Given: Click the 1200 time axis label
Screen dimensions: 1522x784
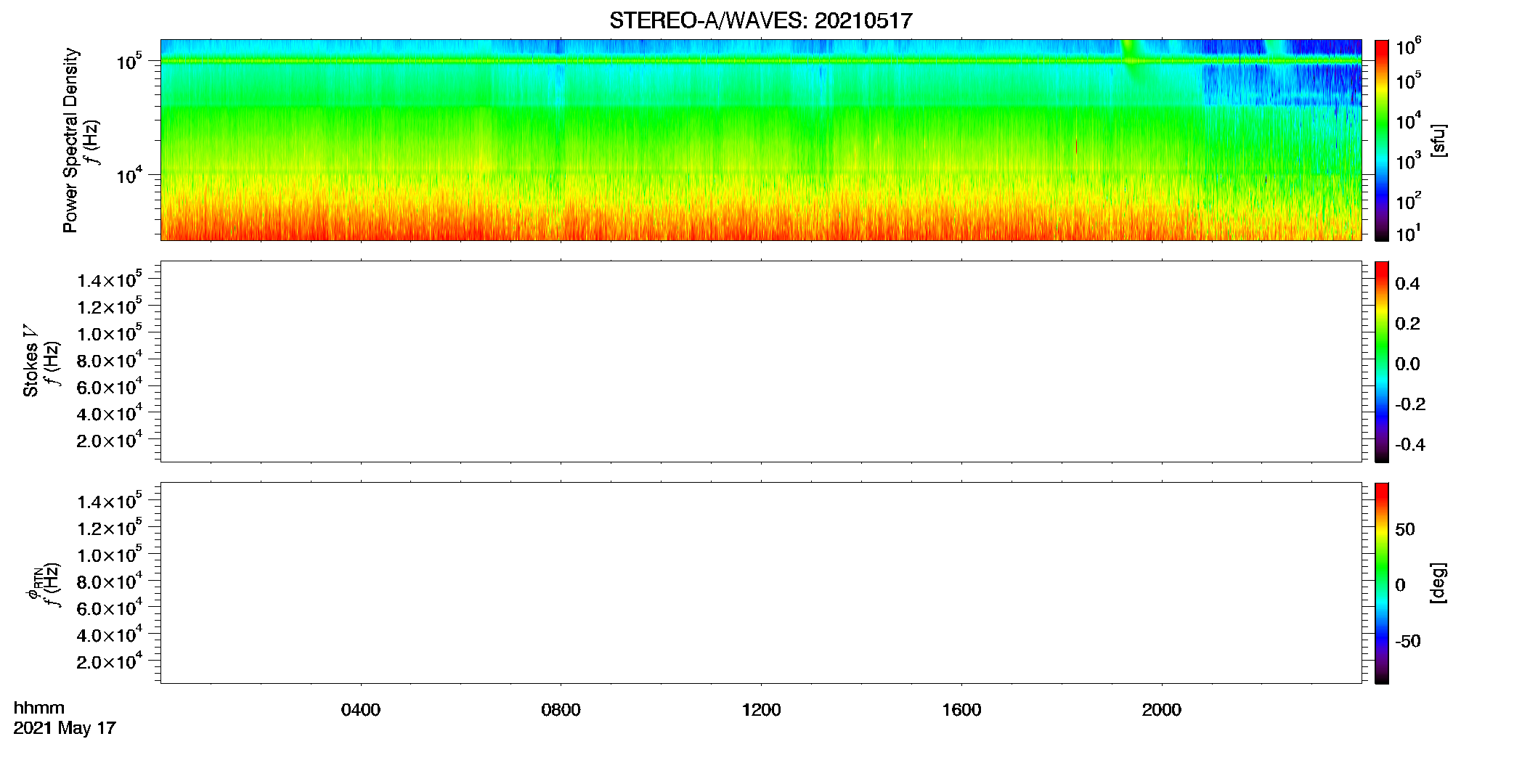Looking at the screenshot, I should [761, 710].
